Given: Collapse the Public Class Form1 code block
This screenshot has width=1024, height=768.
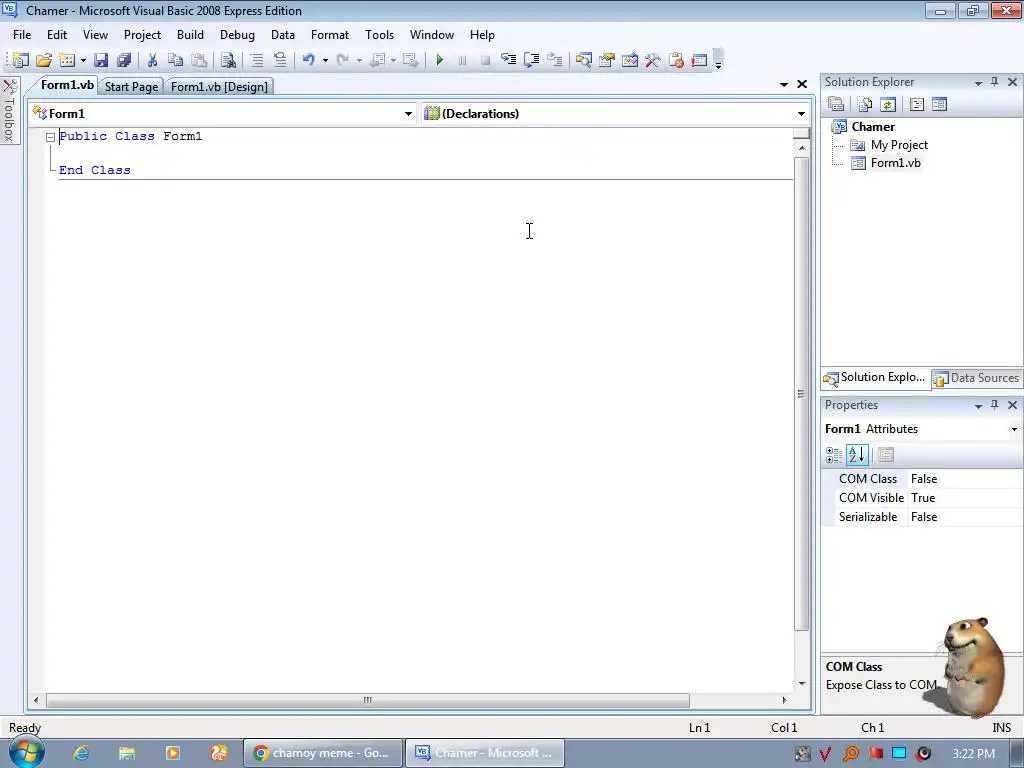Looking at the screenshot, I should point(50,137).
